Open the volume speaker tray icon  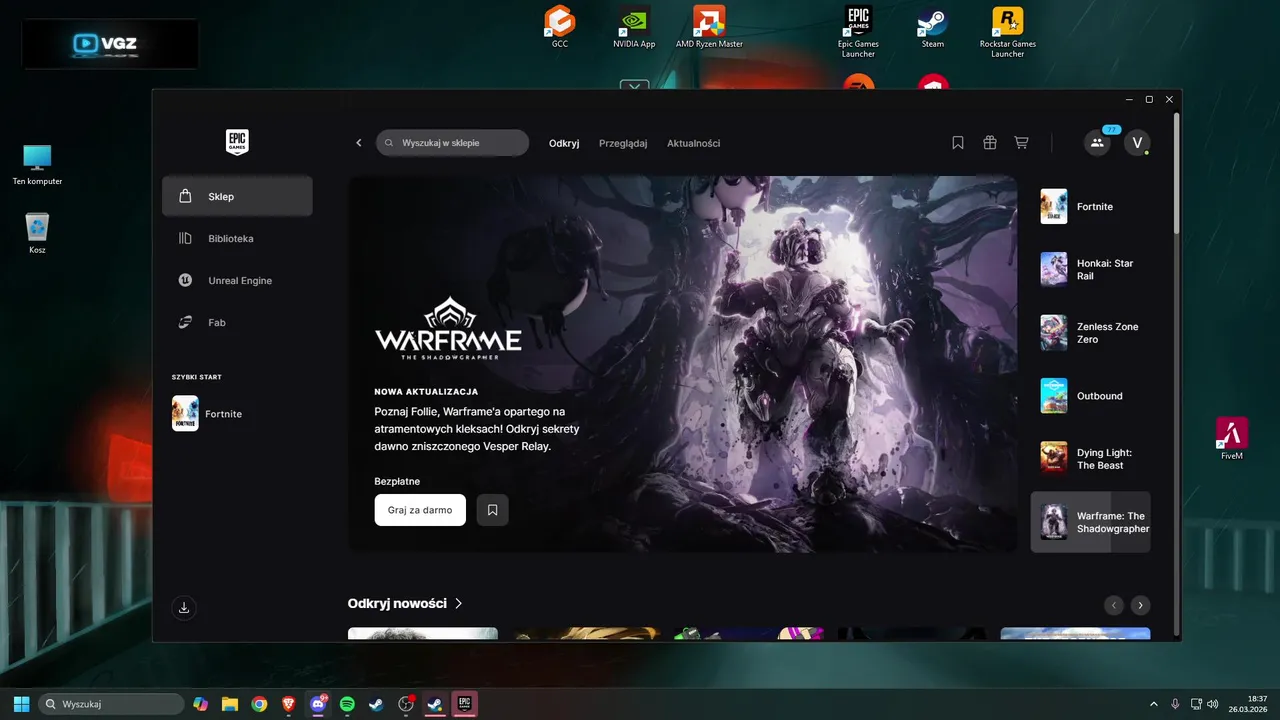(1213, 704)
